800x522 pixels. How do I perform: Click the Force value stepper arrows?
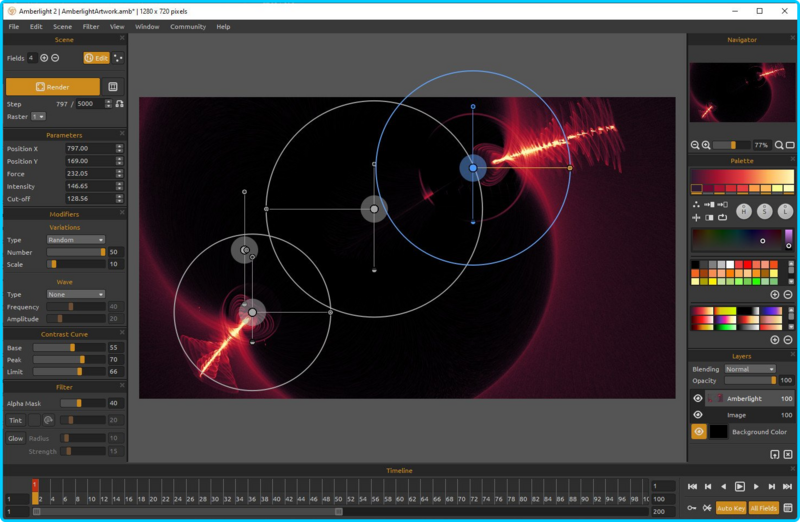119,173
